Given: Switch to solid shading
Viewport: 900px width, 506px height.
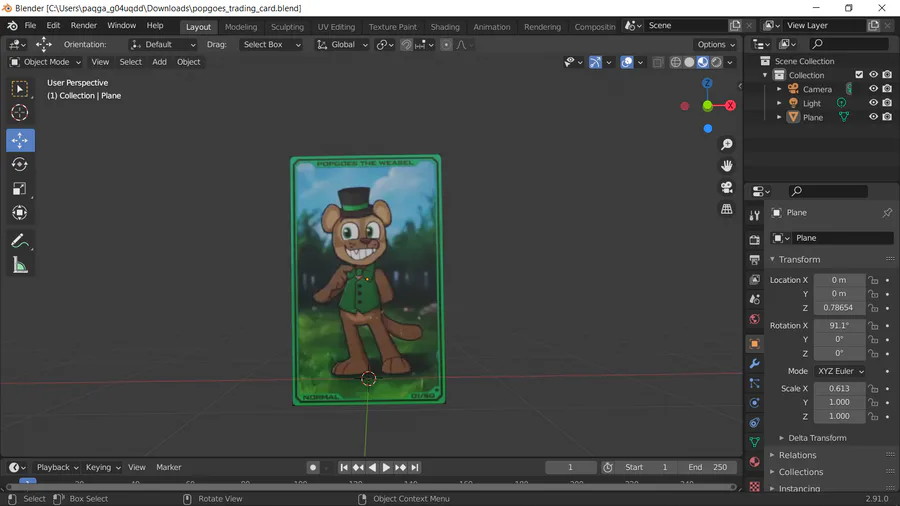Looking at the screenshot, I should (x=689, y=62).
